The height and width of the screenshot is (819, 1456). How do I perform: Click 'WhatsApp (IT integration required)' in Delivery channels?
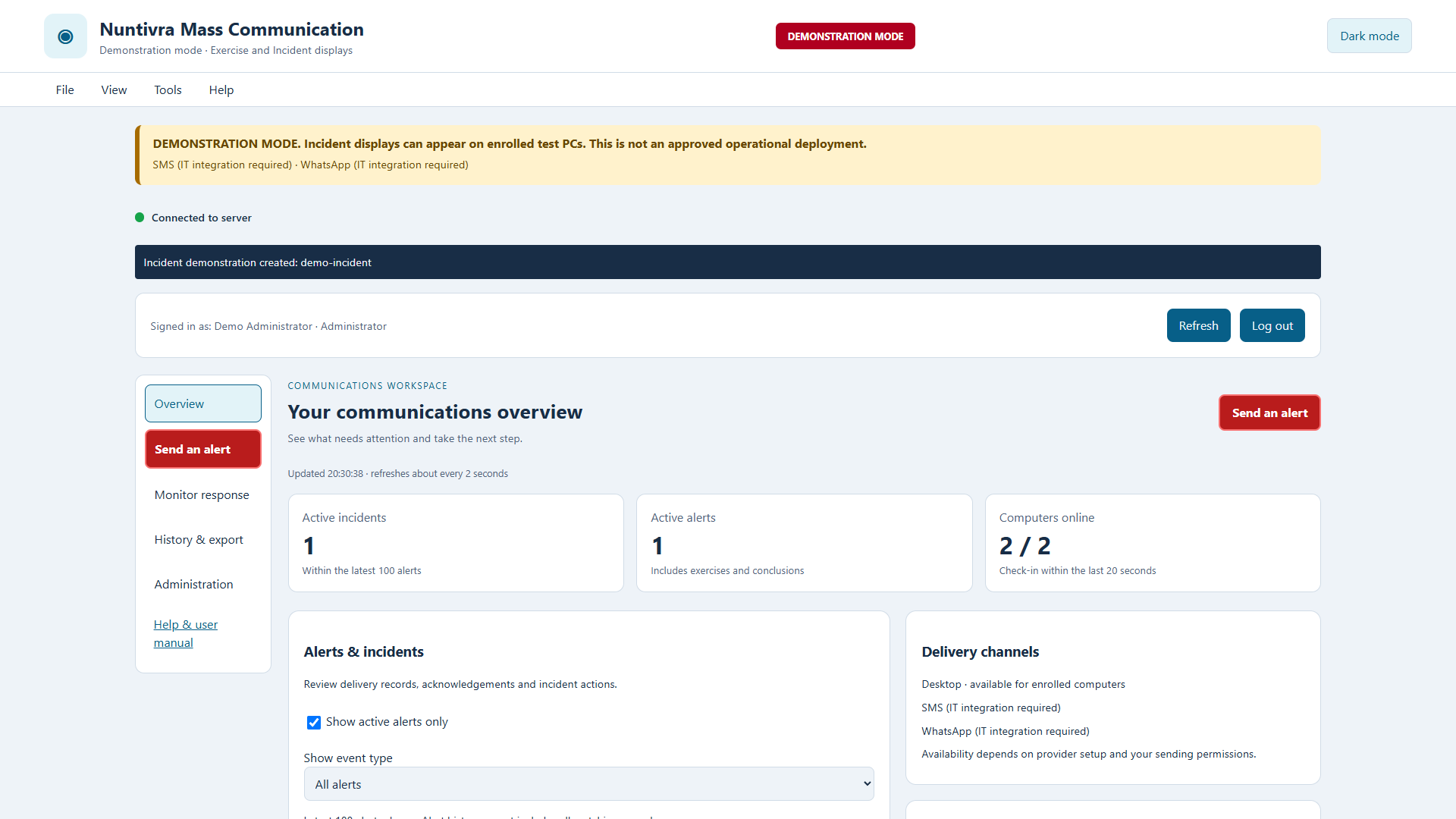pyautogui.click(x=1005, y=731)
